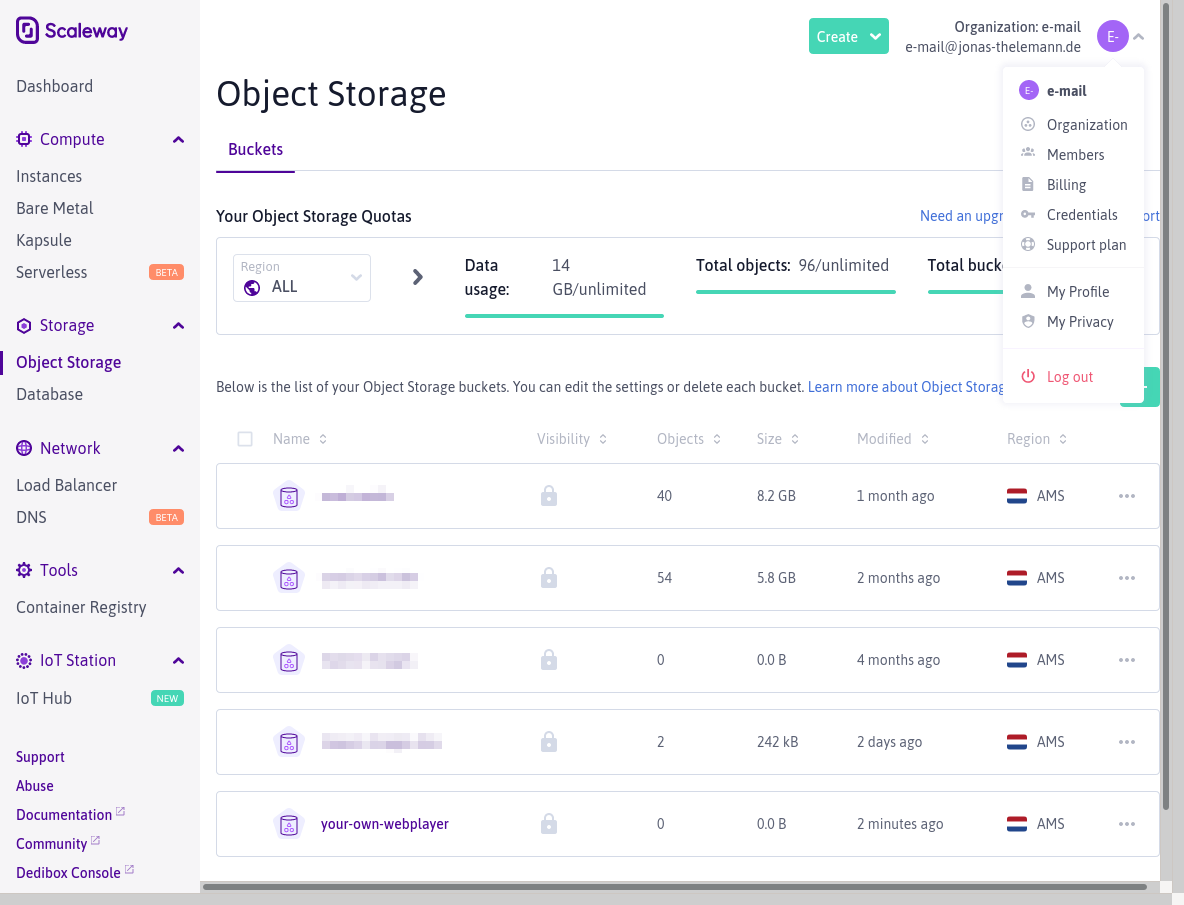Click the Scaleway logo
Image resolution: width=1184 pixels, height=905 pixels.
tap(72, 31)
